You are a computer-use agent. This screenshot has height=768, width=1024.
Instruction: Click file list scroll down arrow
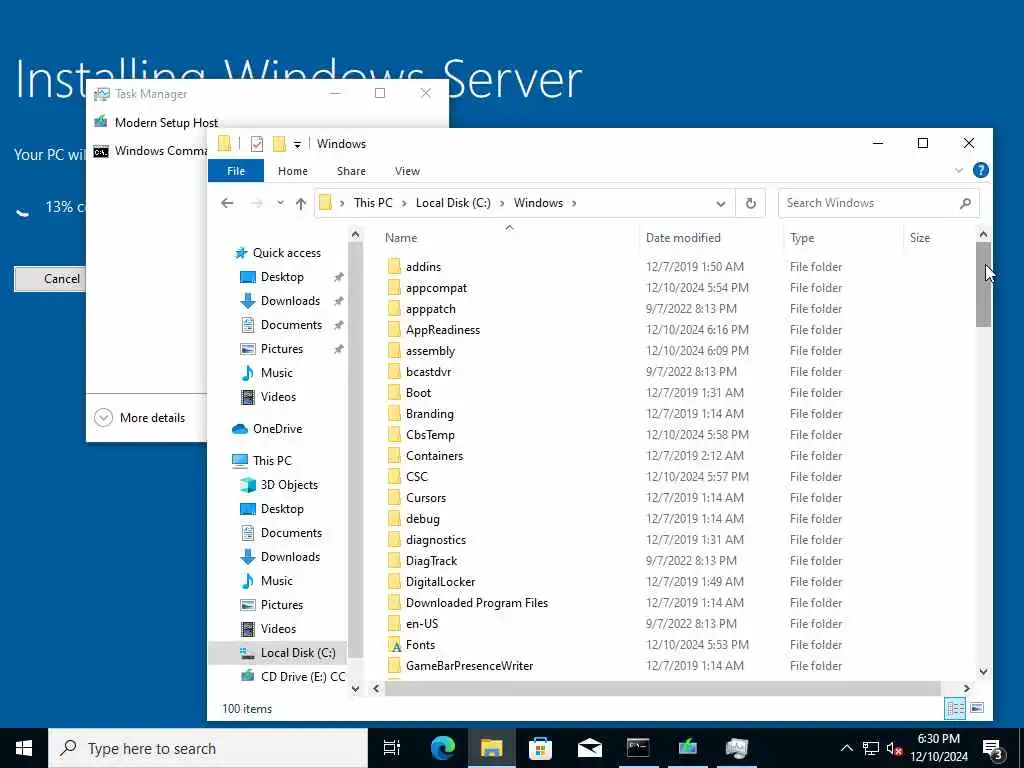983,671
